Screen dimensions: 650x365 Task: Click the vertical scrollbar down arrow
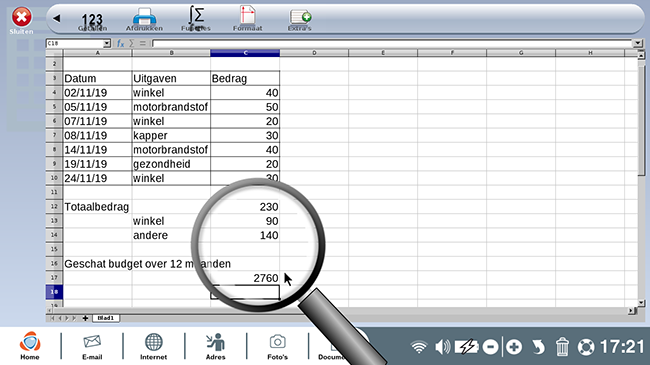641,303
